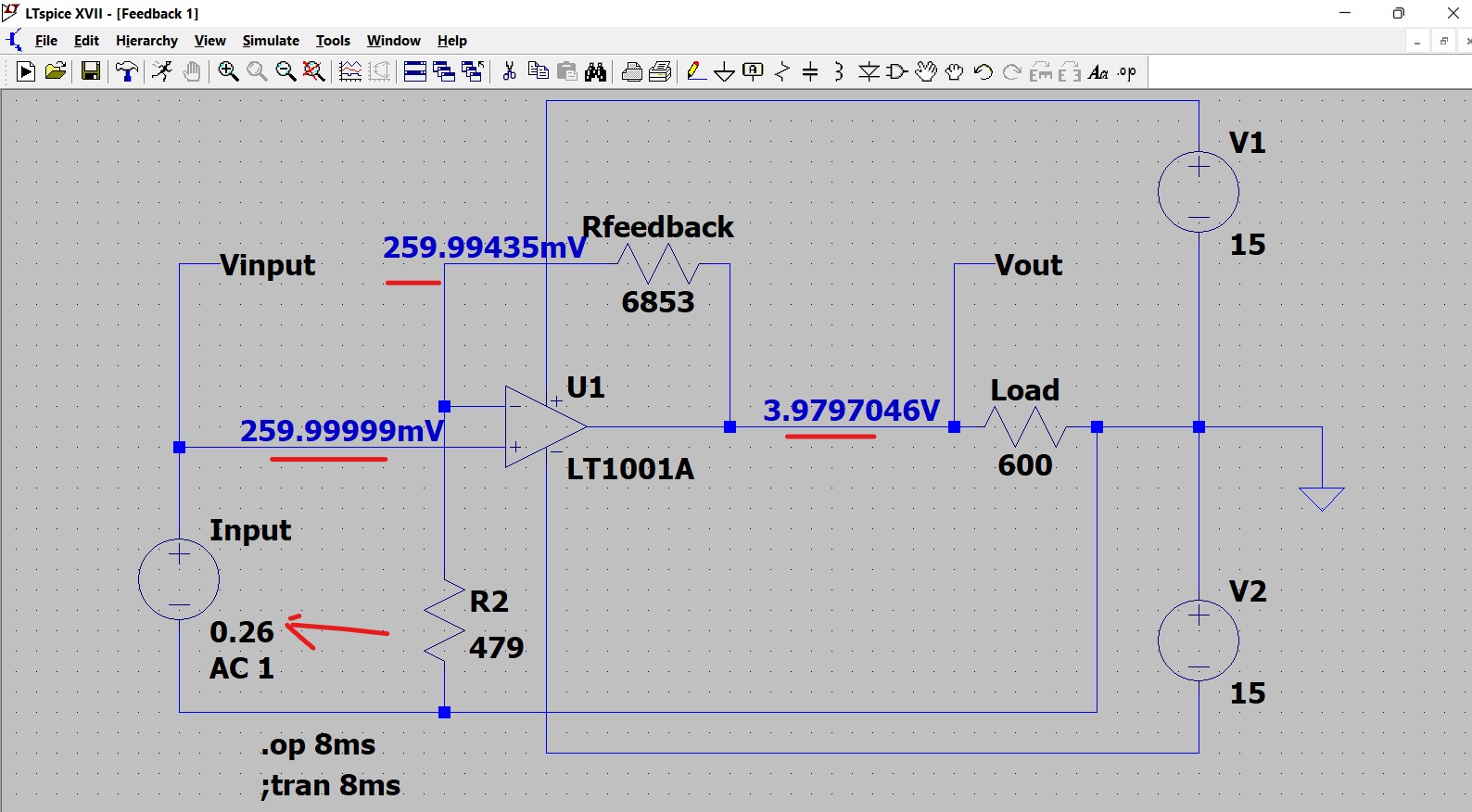Click Zoom full extents crossed magnifier
Image resolution: width=1472 pixels, height=812 pixels.
pyautogui.click(x=314, y=72)
